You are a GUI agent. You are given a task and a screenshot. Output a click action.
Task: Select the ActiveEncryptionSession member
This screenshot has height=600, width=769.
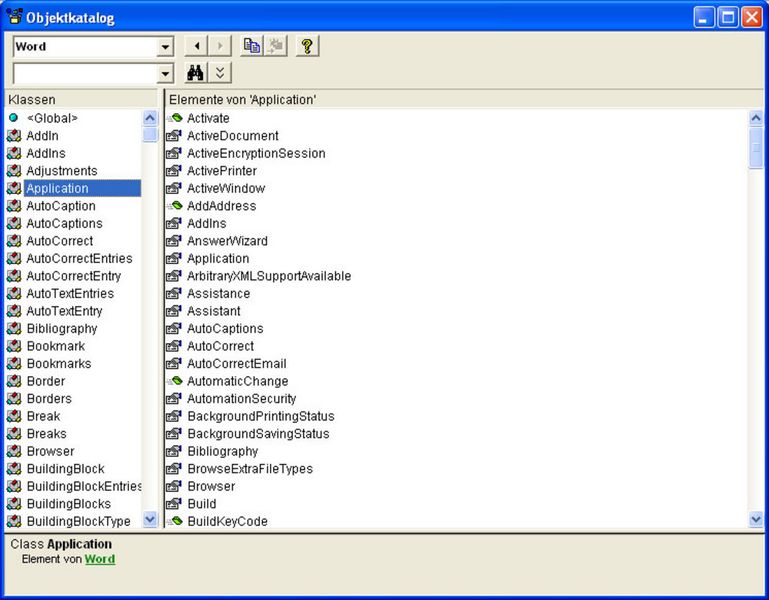[256, 154]
